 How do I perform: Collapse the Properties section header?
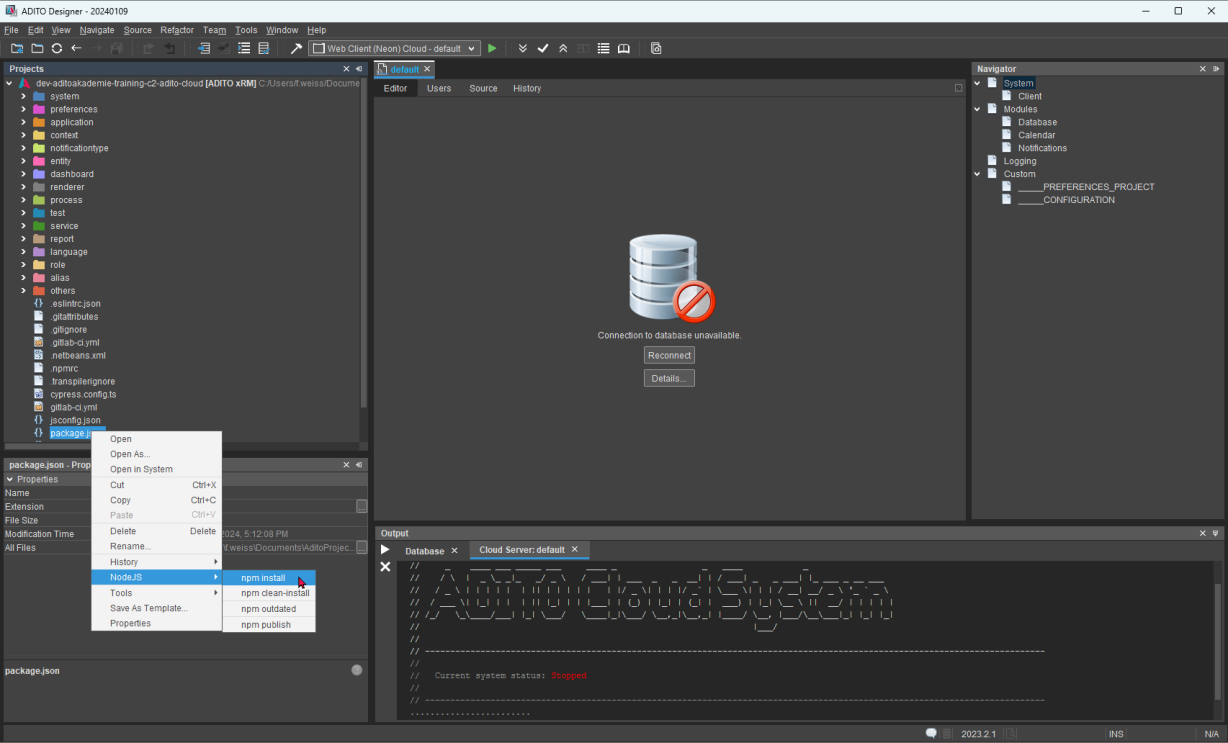coord(10,479)
